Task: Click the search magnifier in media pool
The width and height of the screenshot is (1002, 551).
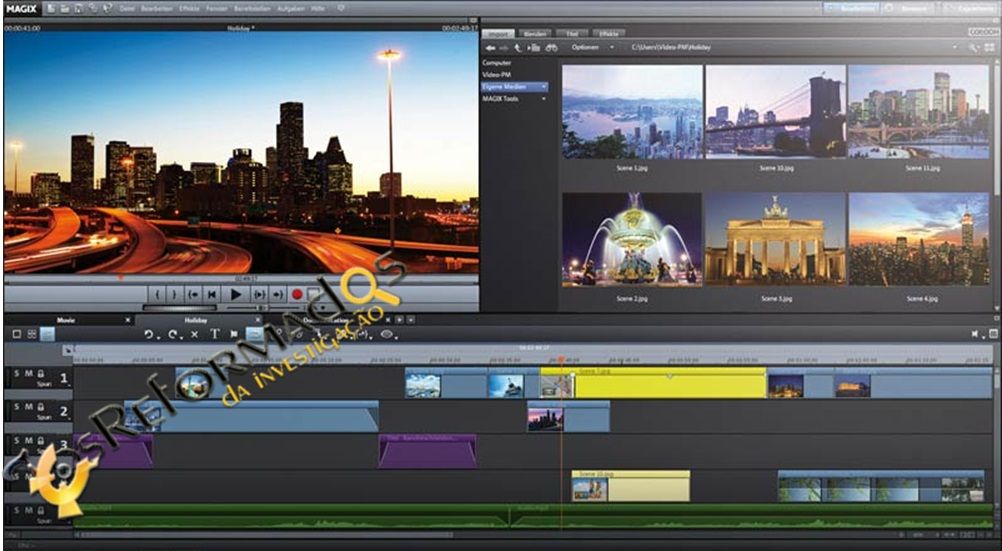Action: pos(973,47)
